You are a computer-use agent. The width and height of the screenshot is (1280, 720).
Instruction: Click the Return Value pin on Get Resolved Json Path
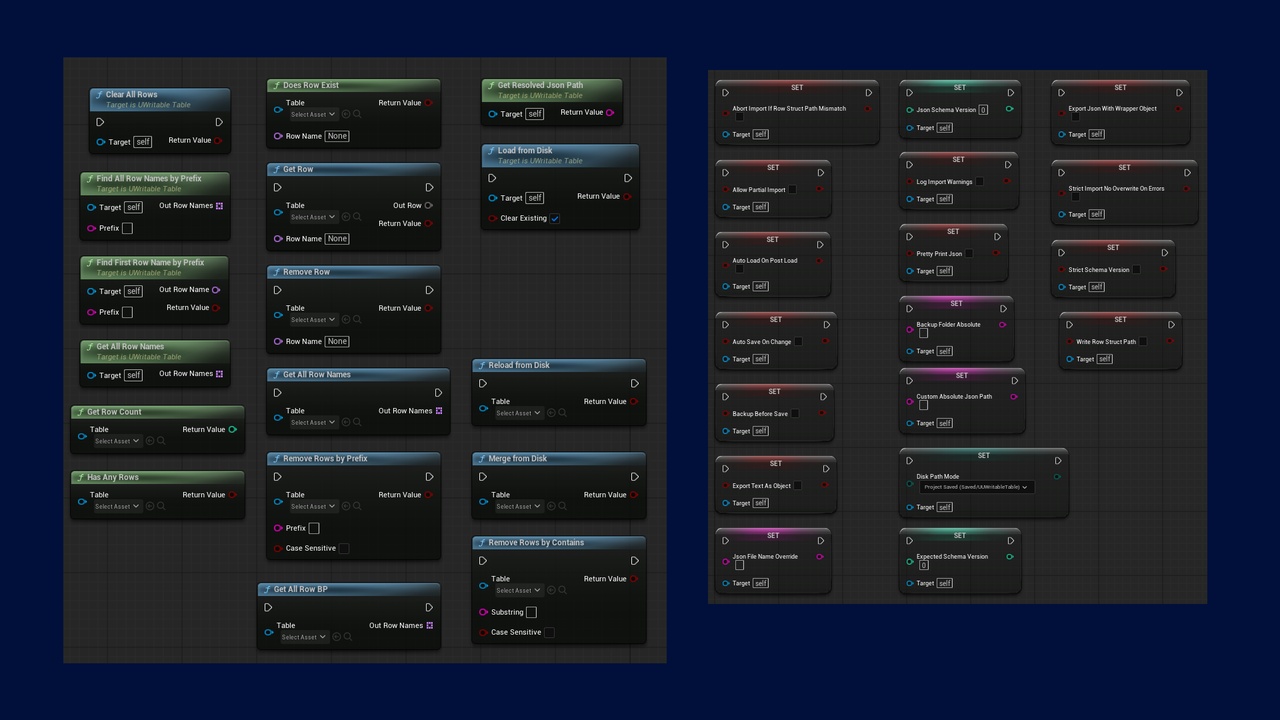[x=611, y=113]
